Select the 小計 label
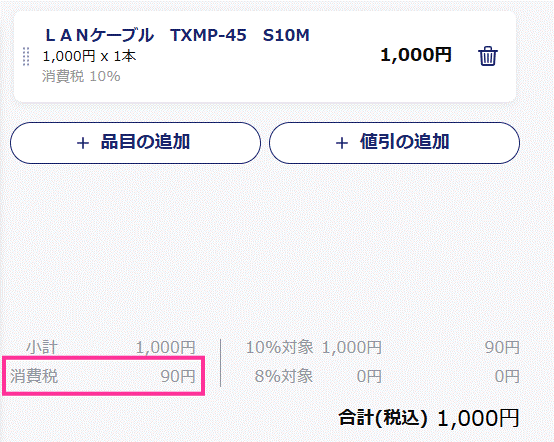554x442 pixels. pos(41,347)
